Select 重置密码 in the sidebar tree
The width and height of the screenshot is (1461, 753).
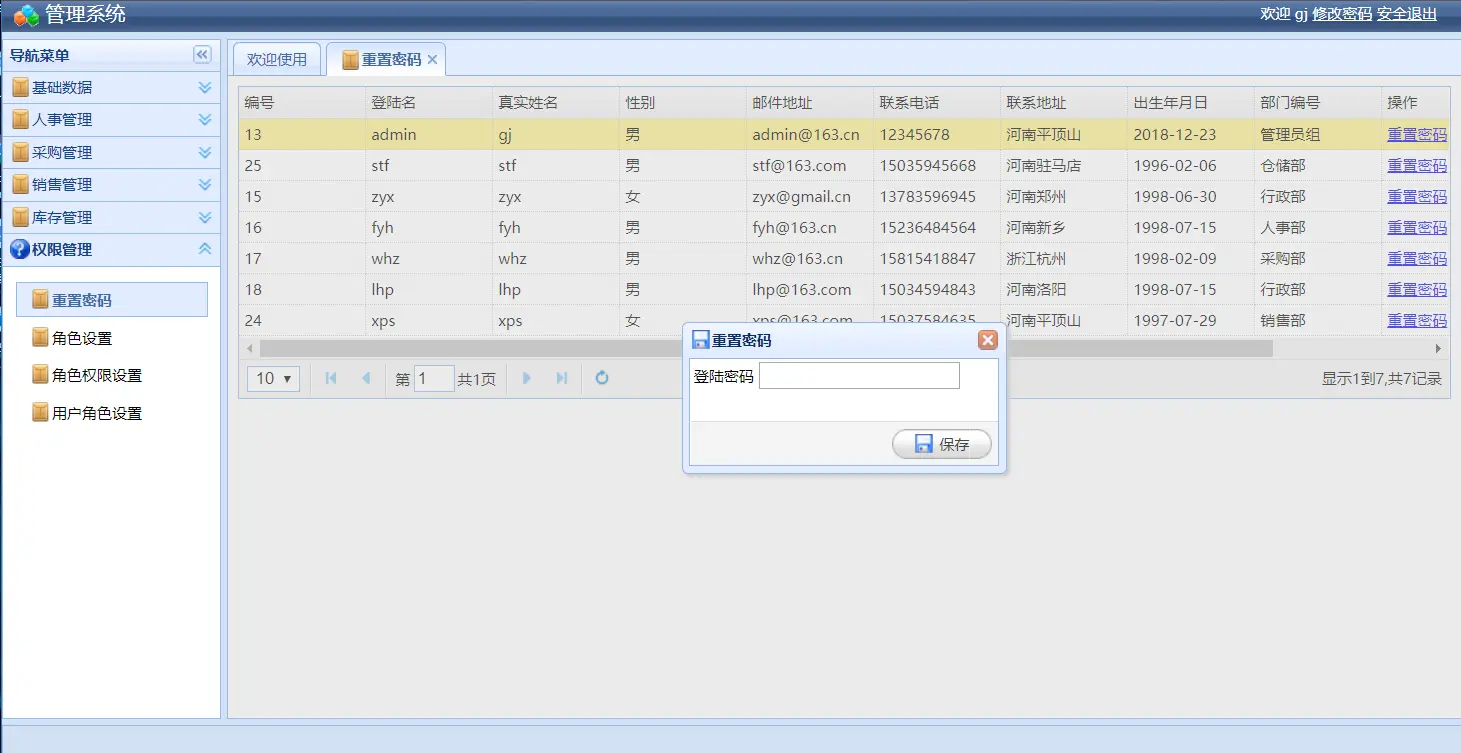[112, 300]
